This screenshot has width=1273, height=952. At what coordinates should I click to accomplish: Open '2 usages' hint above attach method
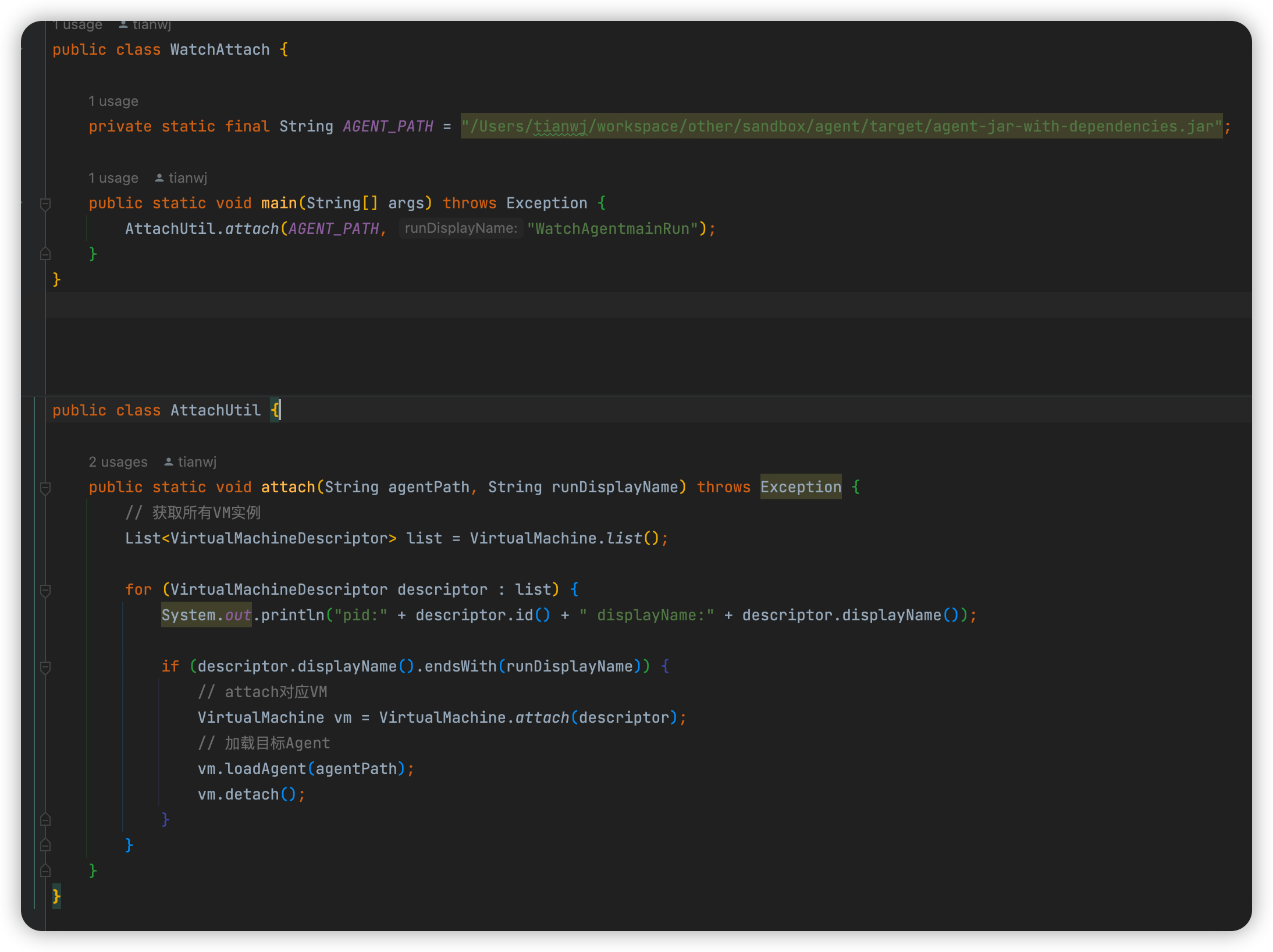(118, 462)
